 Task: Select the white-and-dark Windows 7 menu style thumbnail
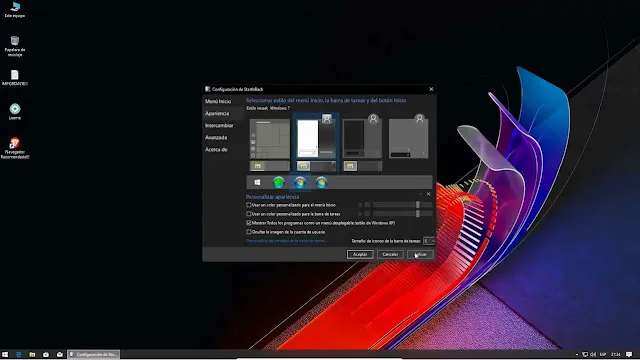point(316,137)
